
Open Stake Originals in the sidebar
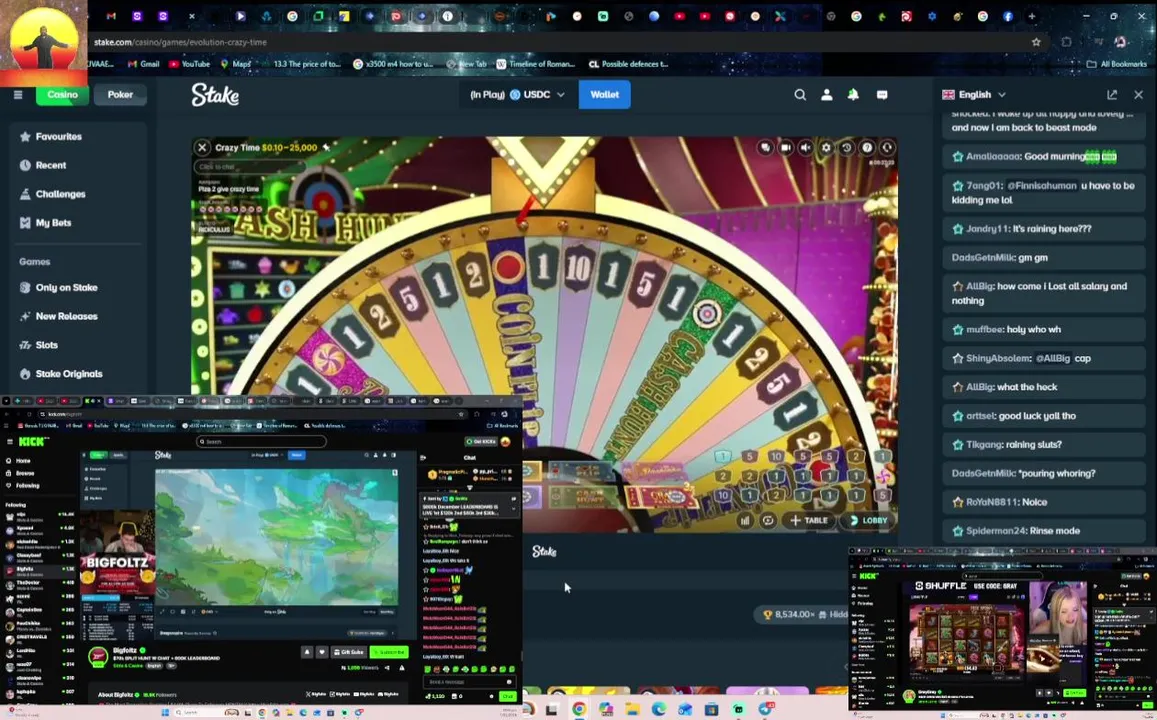tap(61, 374)
